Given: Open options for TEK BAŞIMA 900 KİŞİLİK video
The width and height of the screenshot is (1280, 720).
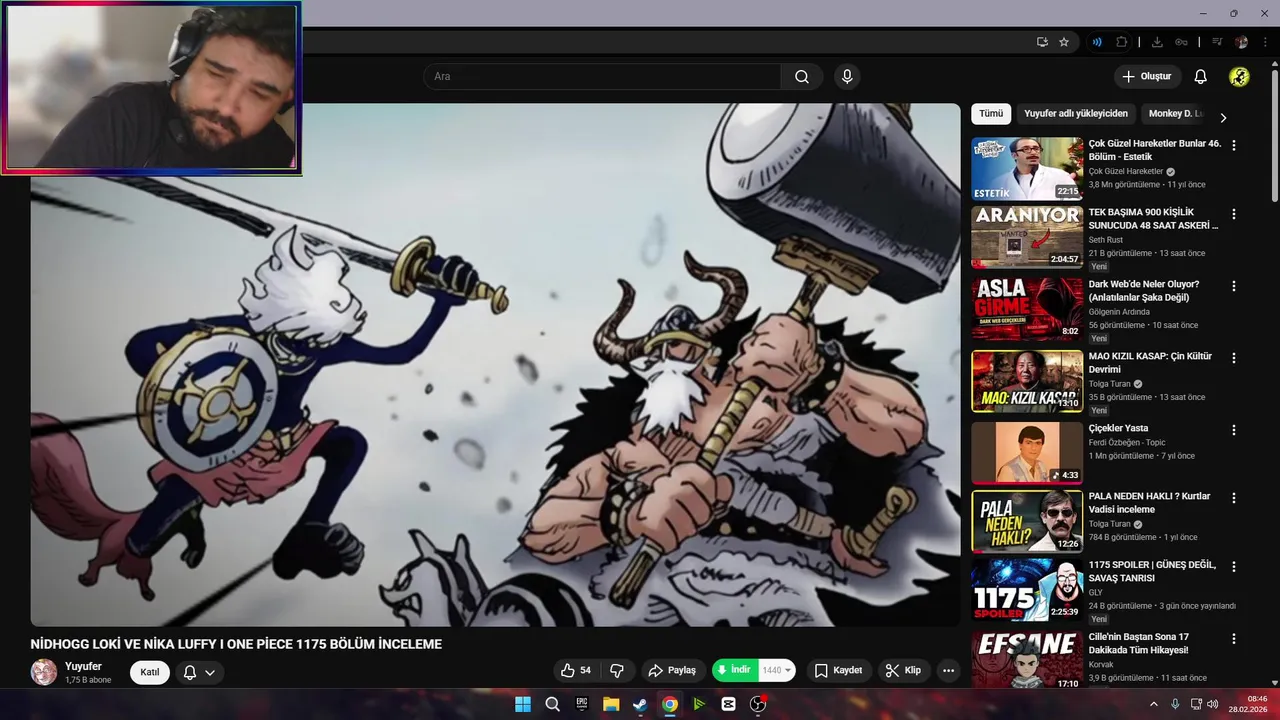Looking at the screenshot, I should tap(1233, 214).
